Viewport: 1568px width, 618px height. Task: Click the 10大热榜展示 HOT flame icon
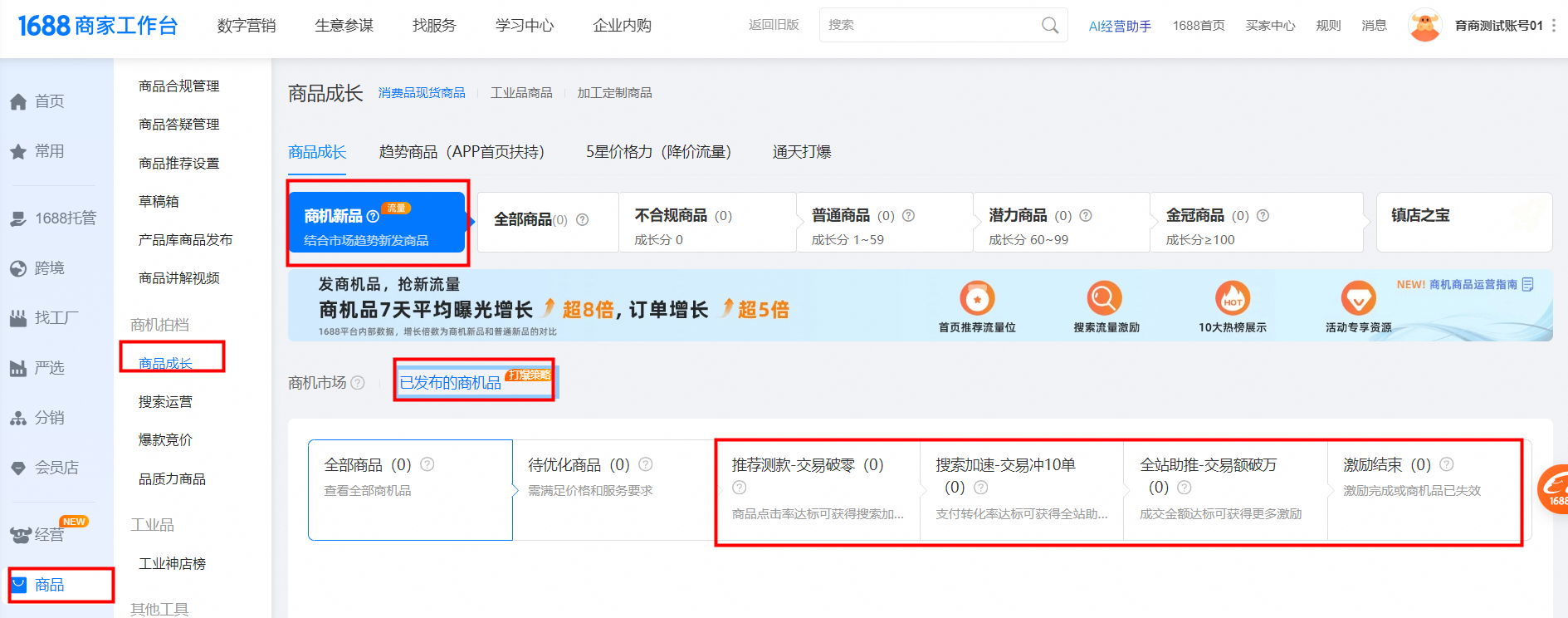[x=1233, y=298]
